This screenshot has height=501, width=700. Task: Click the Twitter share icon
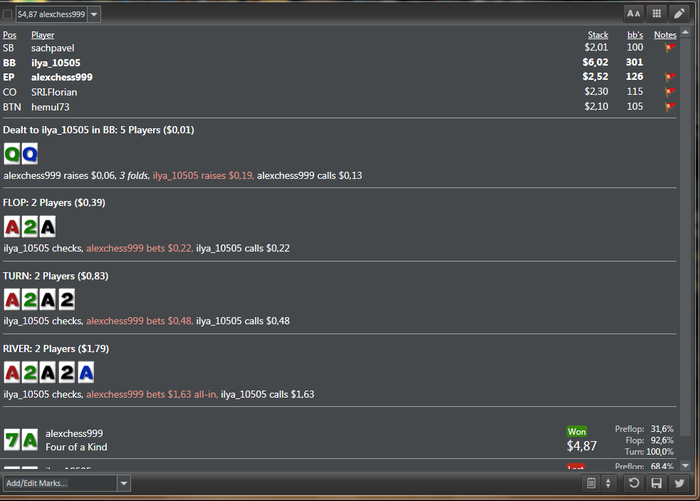click(x=679, y=483)
